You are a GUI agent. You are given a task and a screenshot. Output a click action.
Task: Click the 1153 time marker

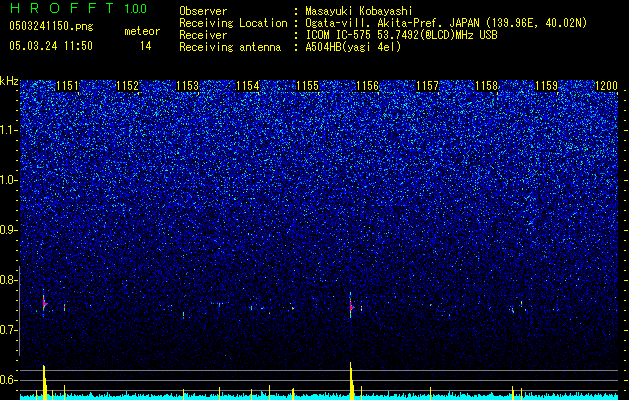pos(187,86)
